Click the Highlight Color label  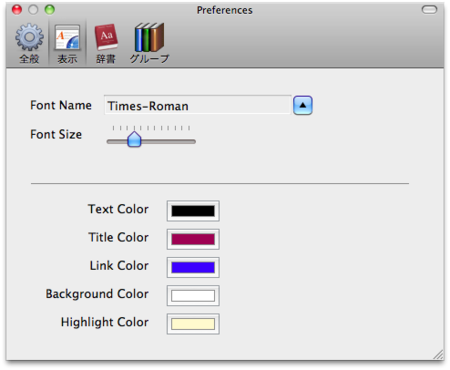[105, 322]
